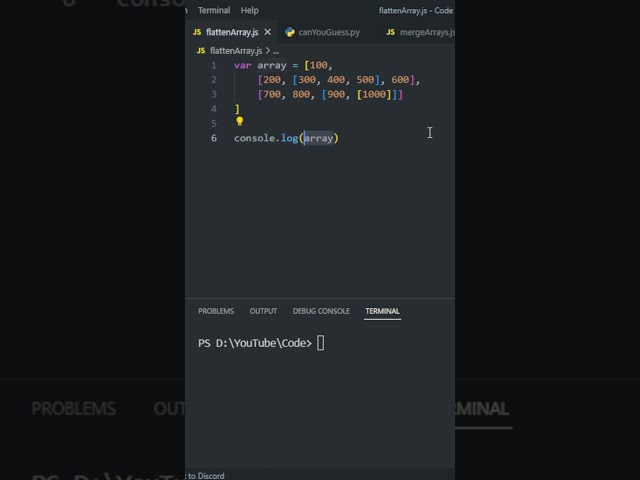Click the JS icon on the flattenArray.js tab
The width and height of the screenshot is (640, 480).
[x=197, y=32]
